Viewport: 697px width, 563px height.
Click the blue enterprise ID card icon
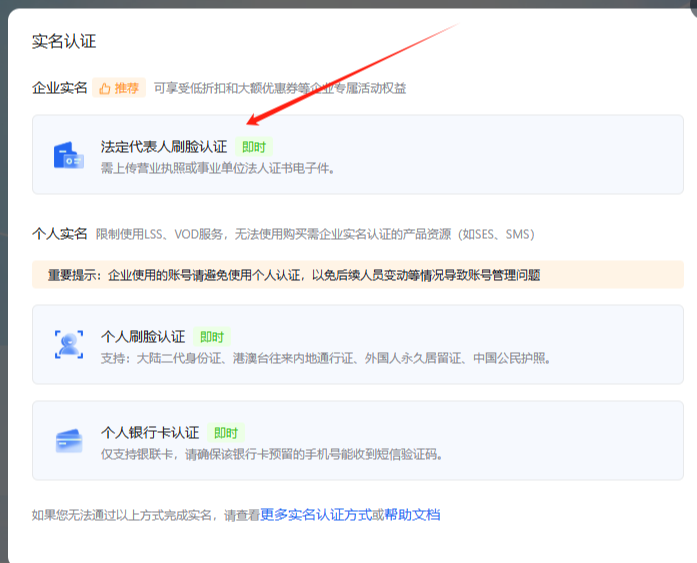tap(68, 155)
